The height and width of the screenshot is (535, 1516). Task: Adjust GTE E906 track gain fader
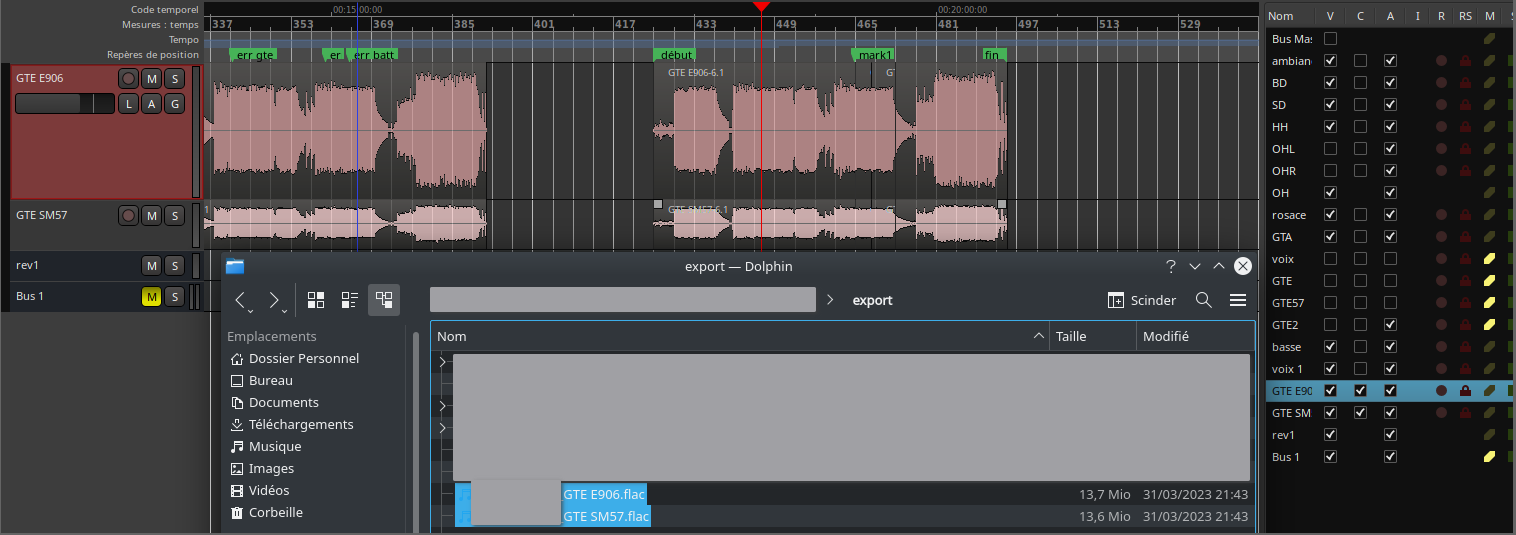pos(65,104)
